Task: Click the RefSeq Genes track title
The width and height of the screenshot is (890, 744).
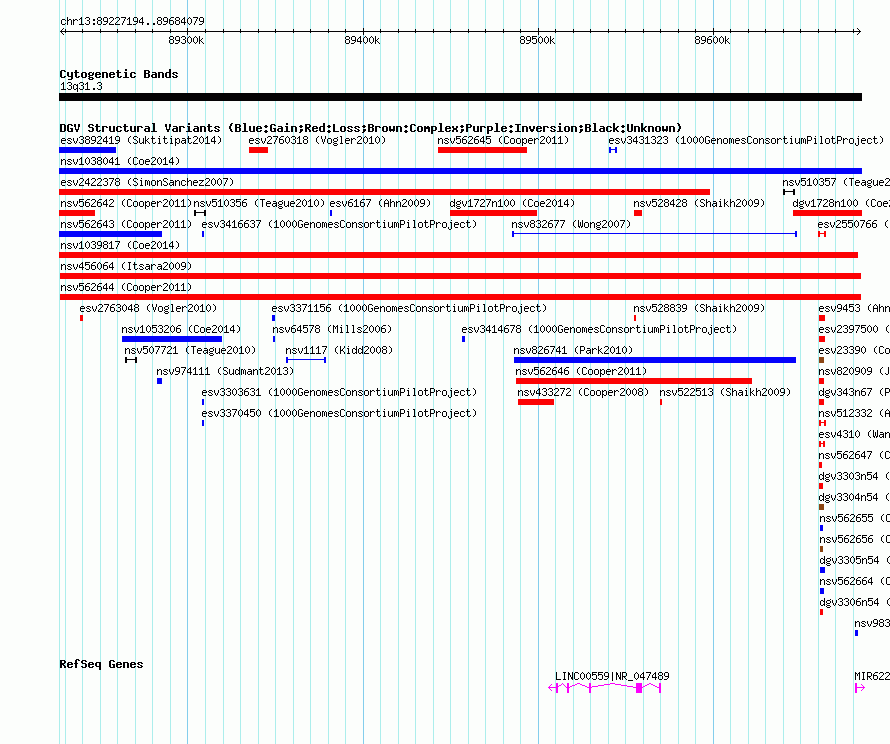Action: point(101,664)
